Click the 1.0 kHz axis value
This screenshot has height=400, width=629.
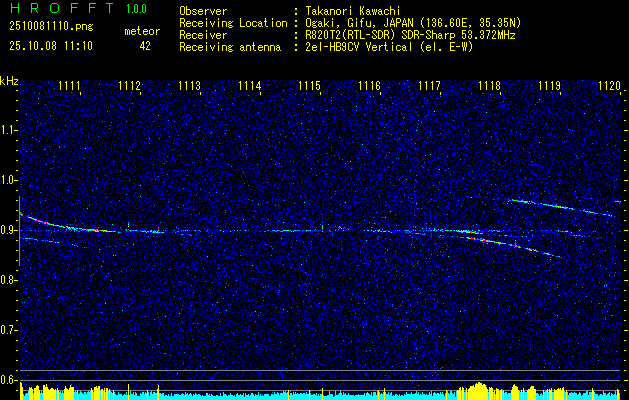coord(9,180)
